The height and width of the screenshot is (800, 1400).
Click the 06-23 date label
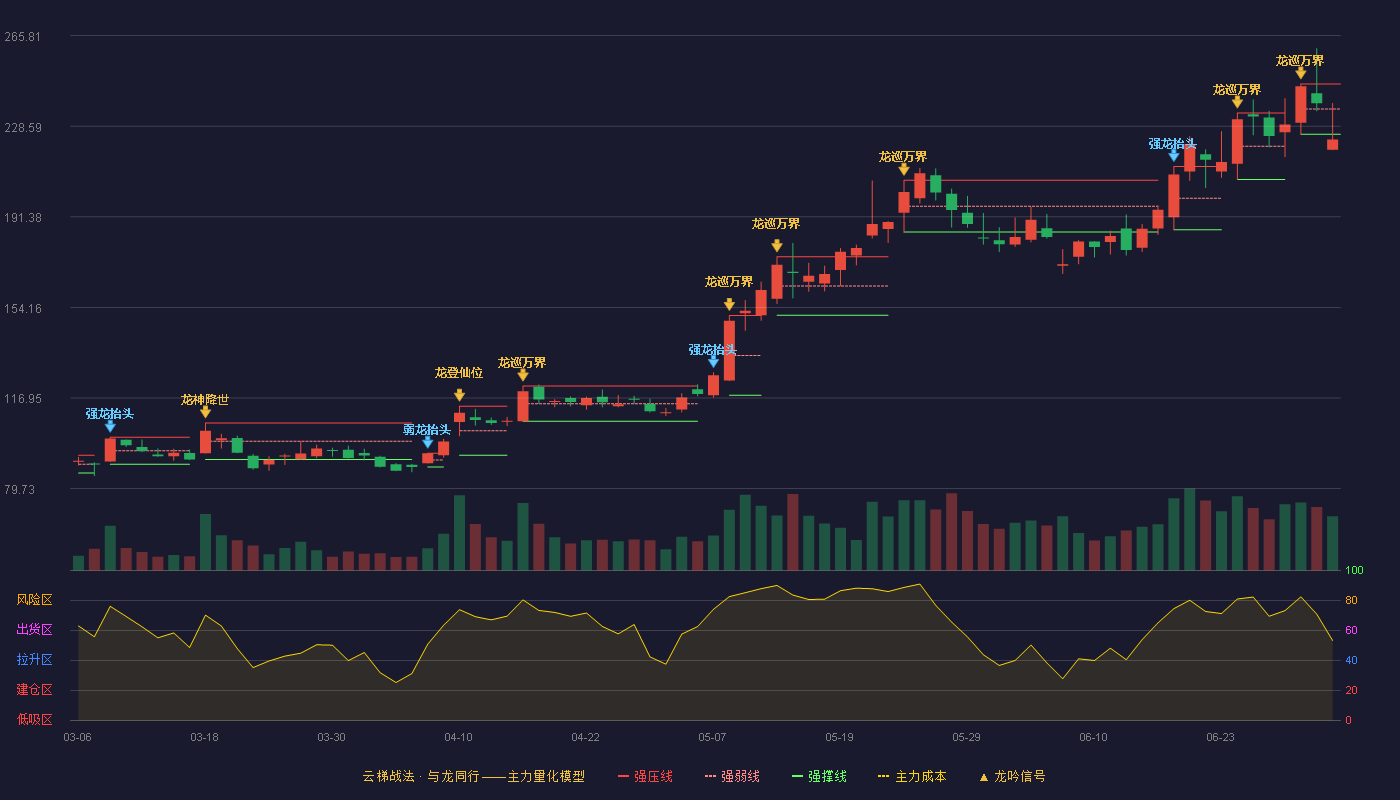(x=1221, y=737)
